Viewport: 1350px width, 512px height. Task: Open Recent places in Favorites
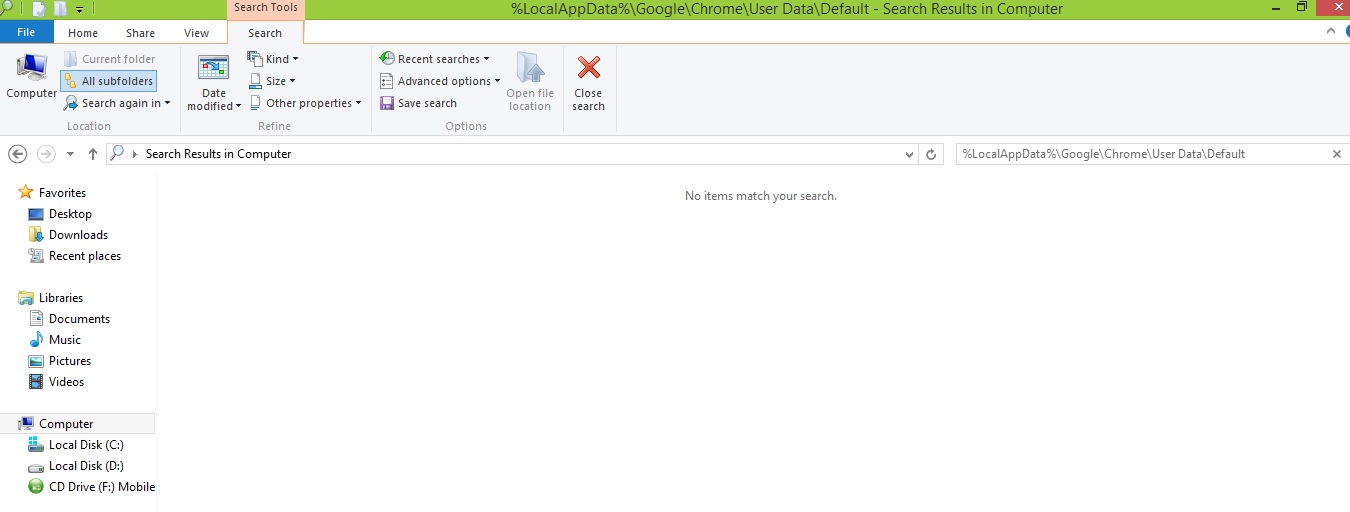[x=85, y=256]
